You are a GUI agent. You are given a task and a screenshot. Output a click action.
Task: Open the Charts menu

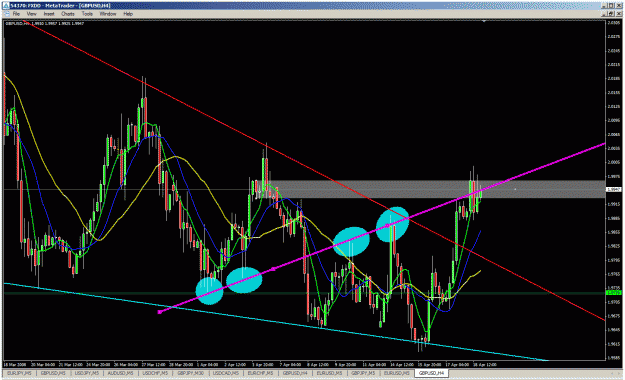pos(68,14)
